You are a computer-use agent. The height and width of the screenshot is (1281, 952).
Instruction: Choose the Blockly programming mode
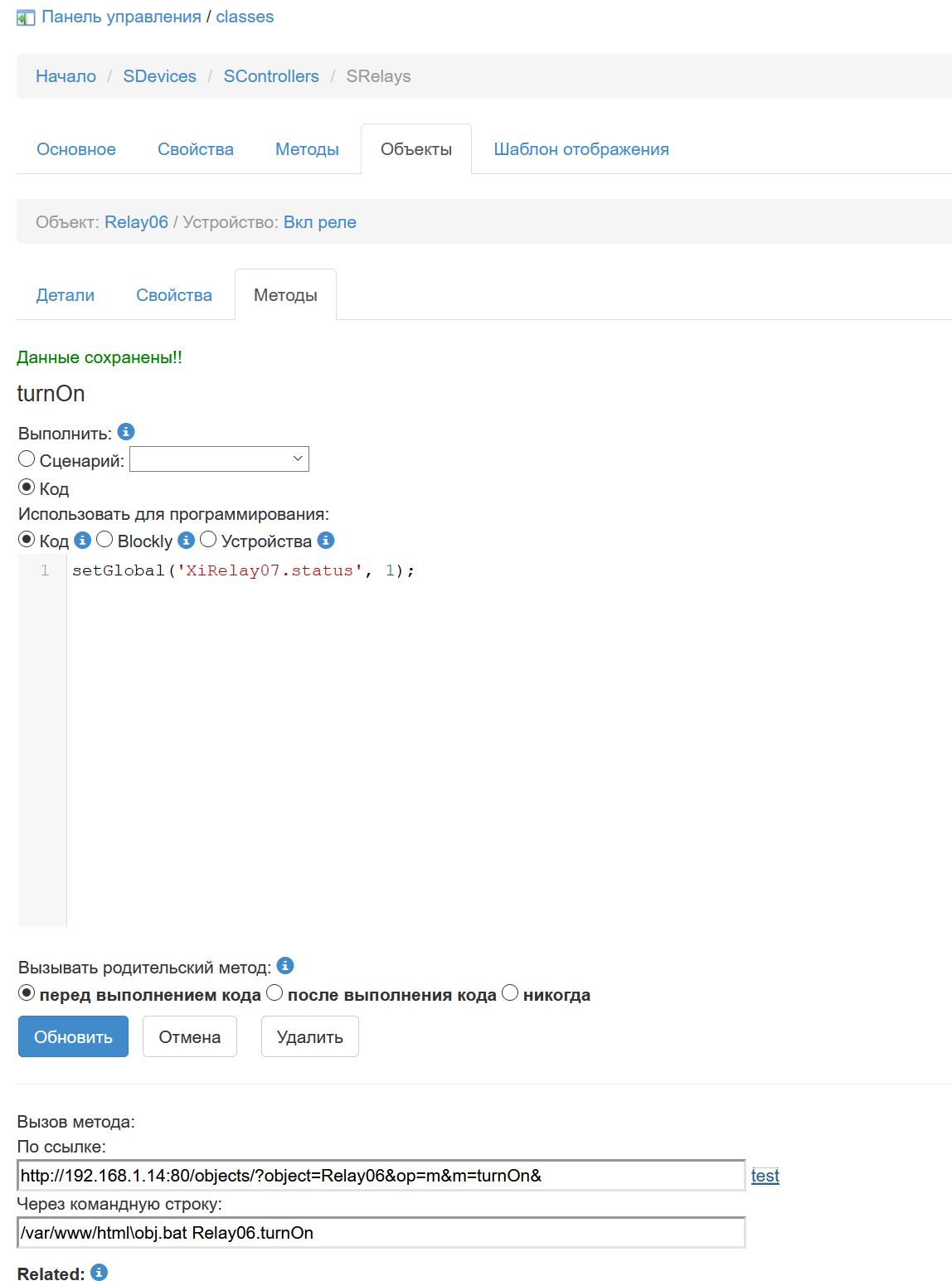104,539
